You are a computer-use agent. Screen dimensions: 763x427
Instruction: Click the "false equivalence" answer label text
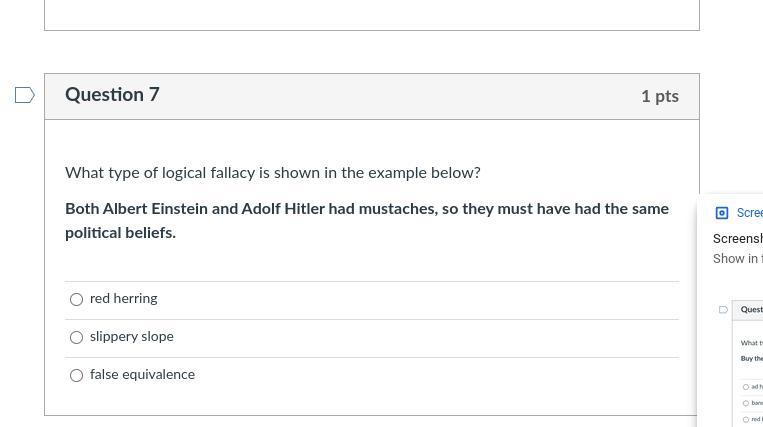142,375
